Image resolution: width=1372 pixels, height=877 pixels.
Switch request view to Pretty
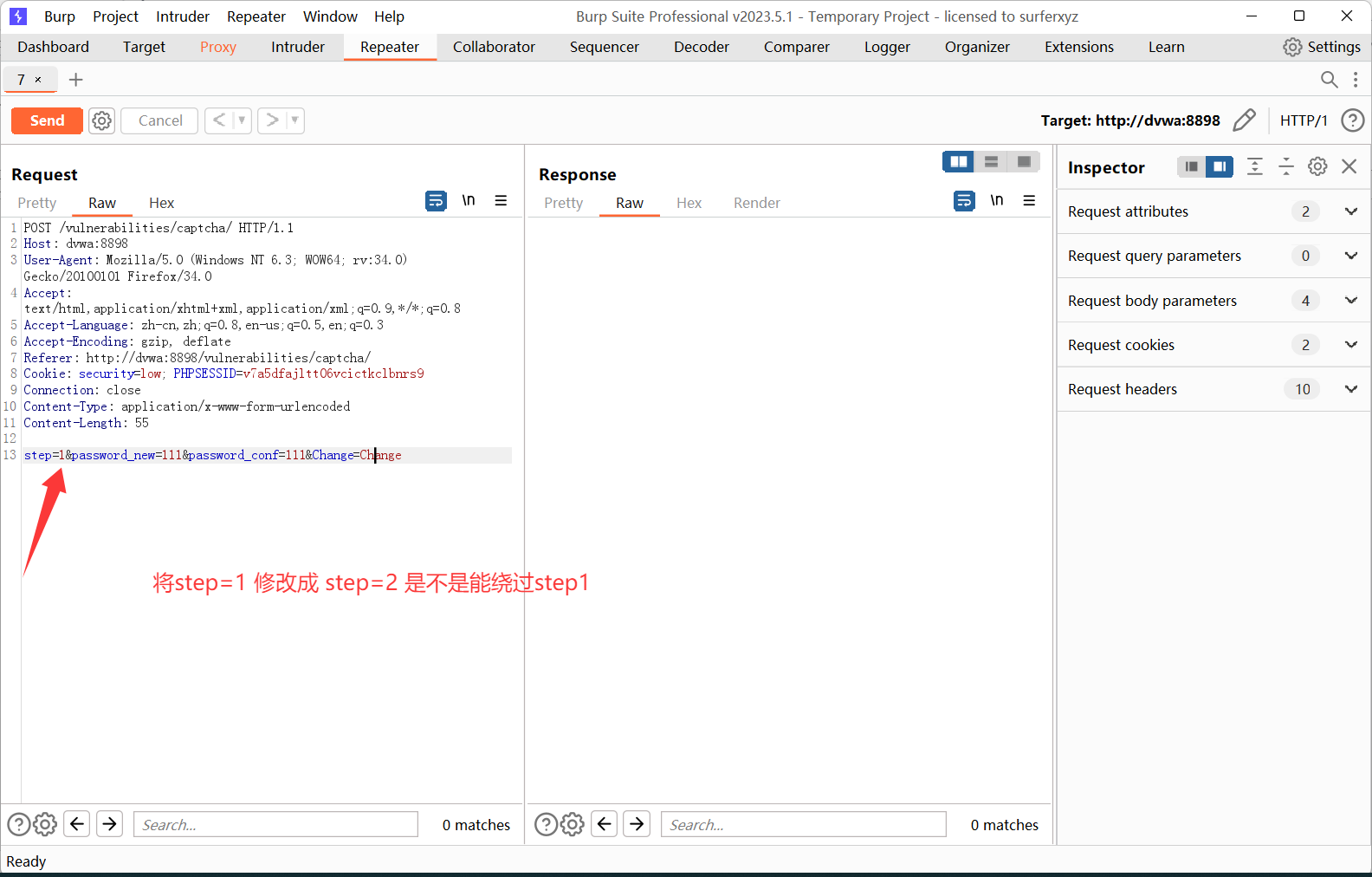pos(37,203)
